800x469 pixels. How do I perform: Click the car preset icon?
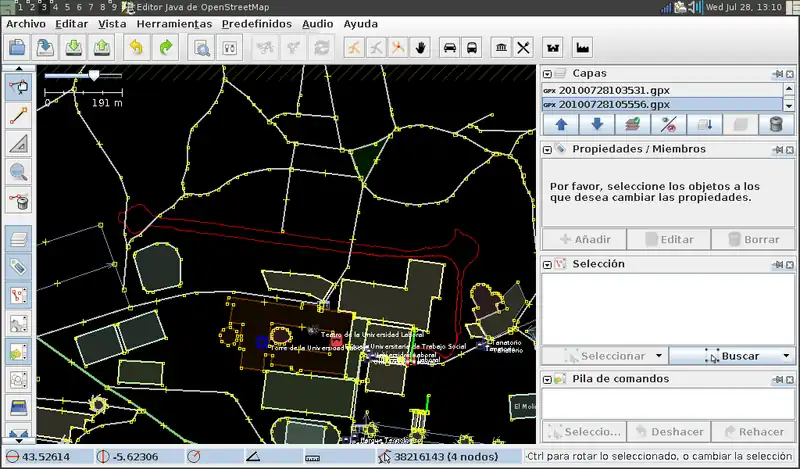tap(450, 47)
